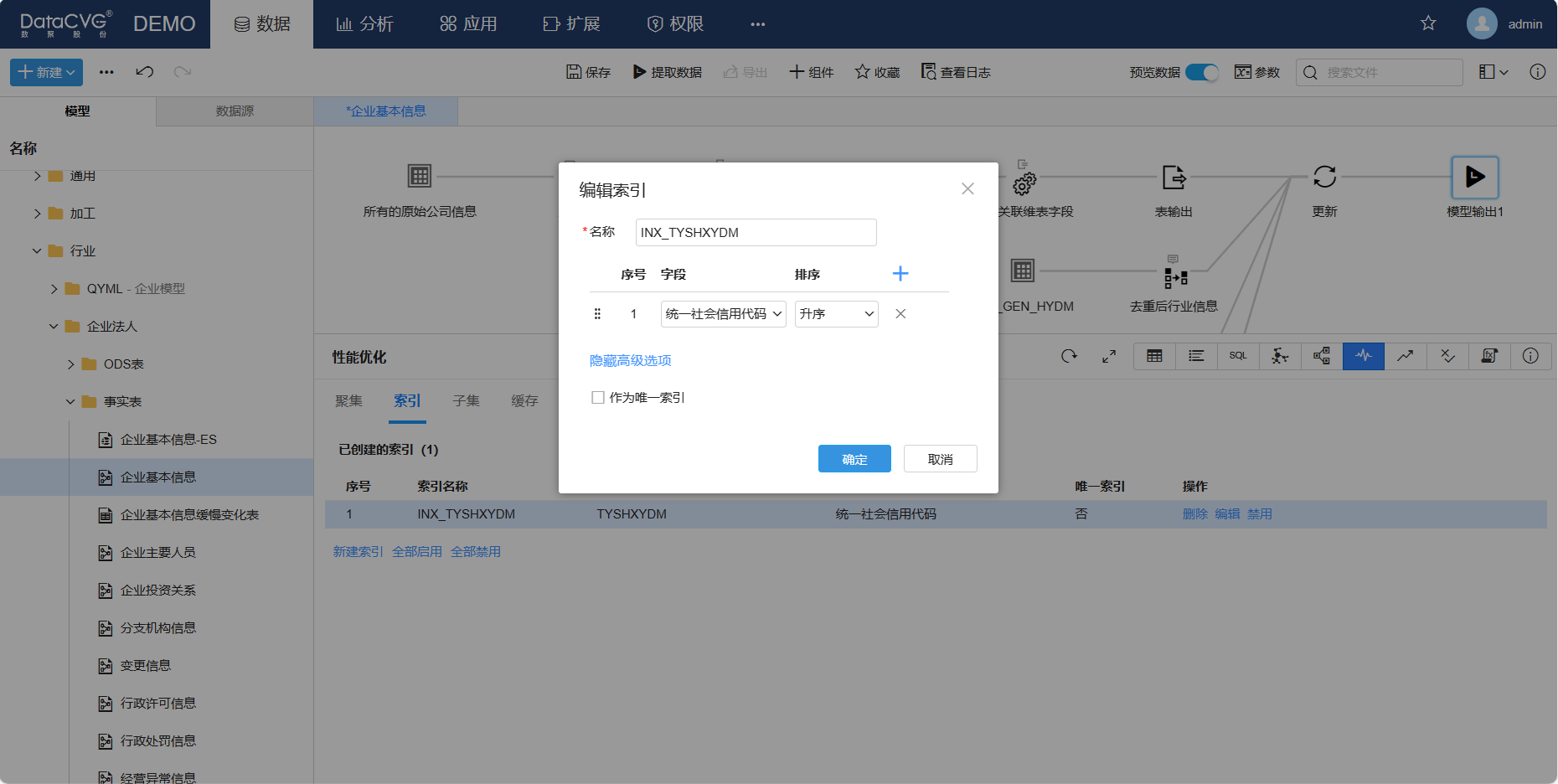Viewport: 1558px width, 784px height.
Task: Click the 搜索文件 search box
Action: click(x=1380, y=72)
